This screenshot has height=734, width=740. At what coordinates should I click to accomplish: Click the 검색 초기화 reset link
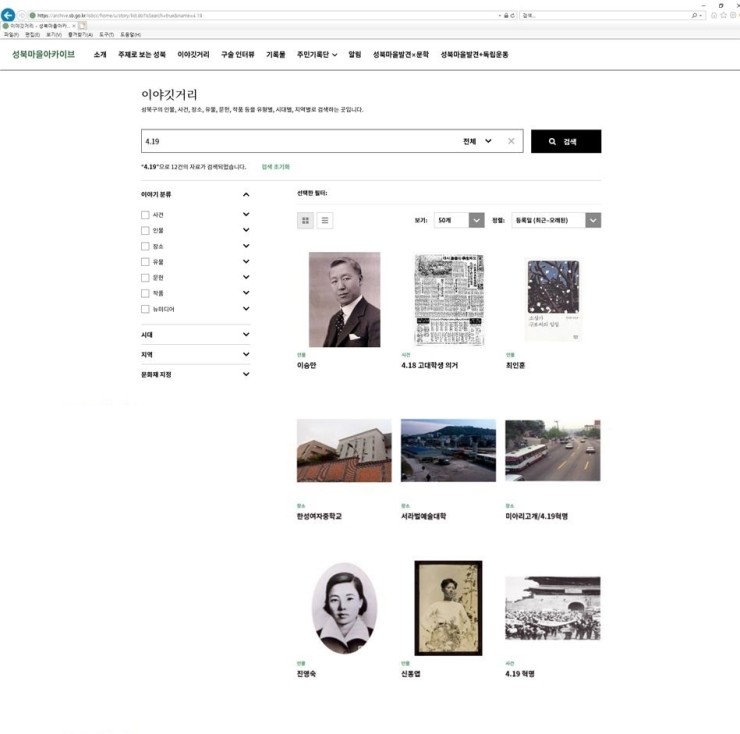275,167
